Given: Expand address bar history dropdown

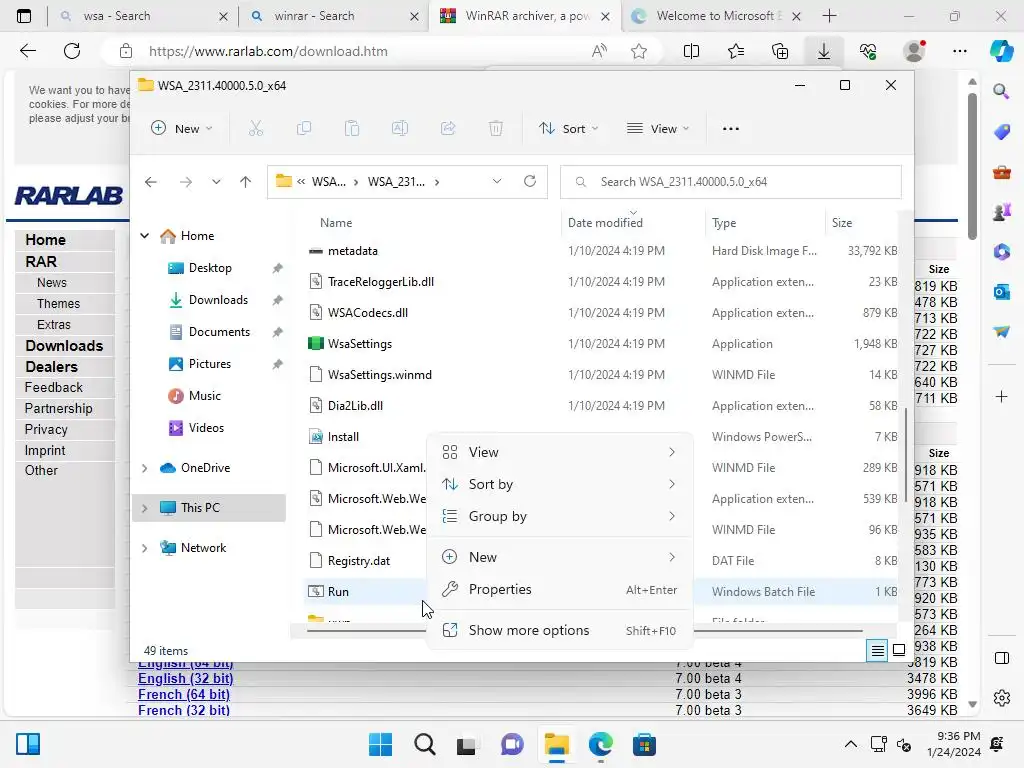Looking at the screenshot, I should [497, 182].
